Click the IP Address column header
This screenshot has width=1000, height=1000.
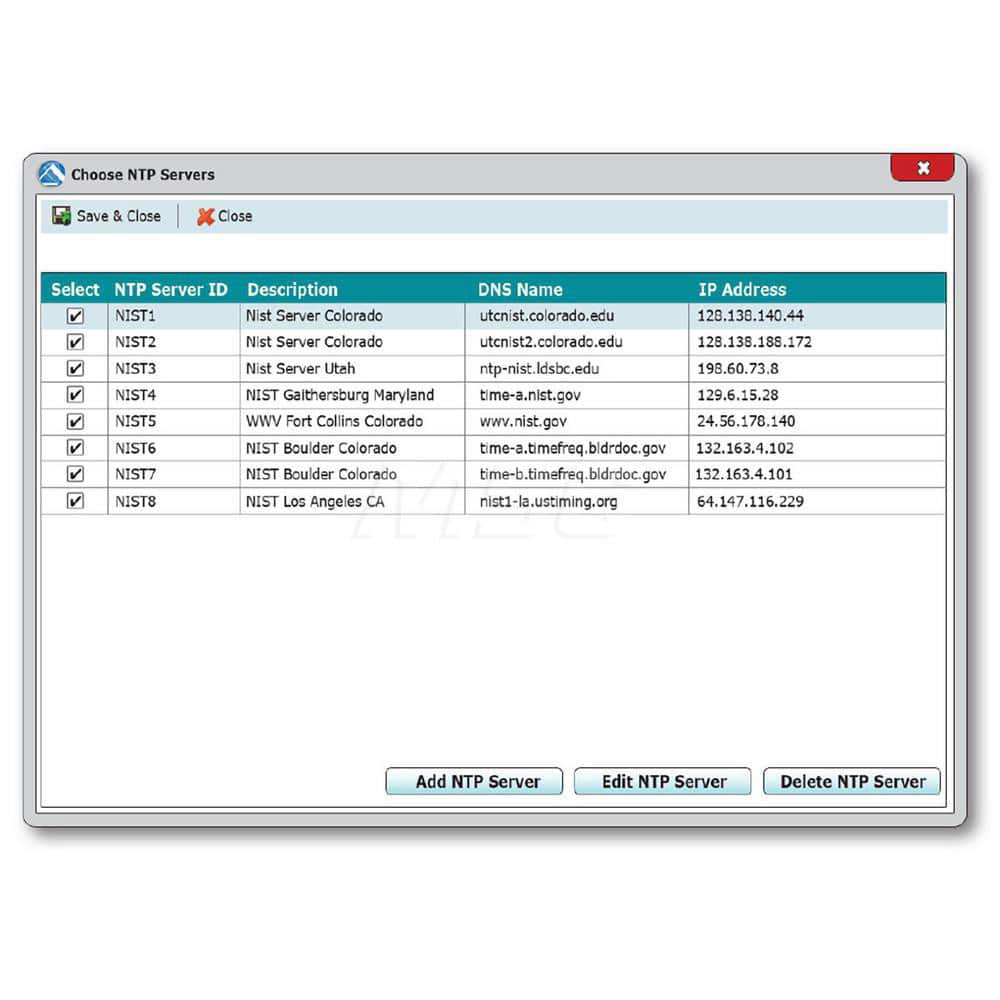(x=743, y=289)
